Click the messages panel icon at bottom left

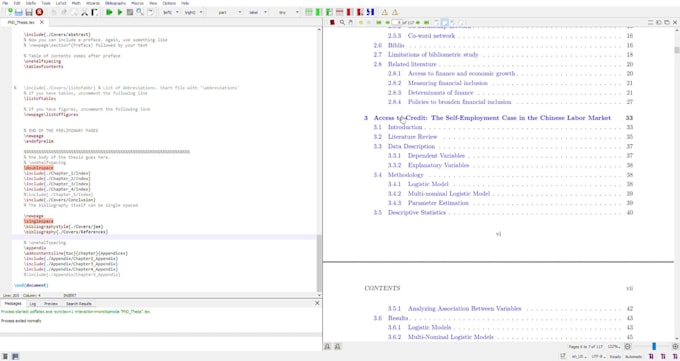click(x=15, y=356)
